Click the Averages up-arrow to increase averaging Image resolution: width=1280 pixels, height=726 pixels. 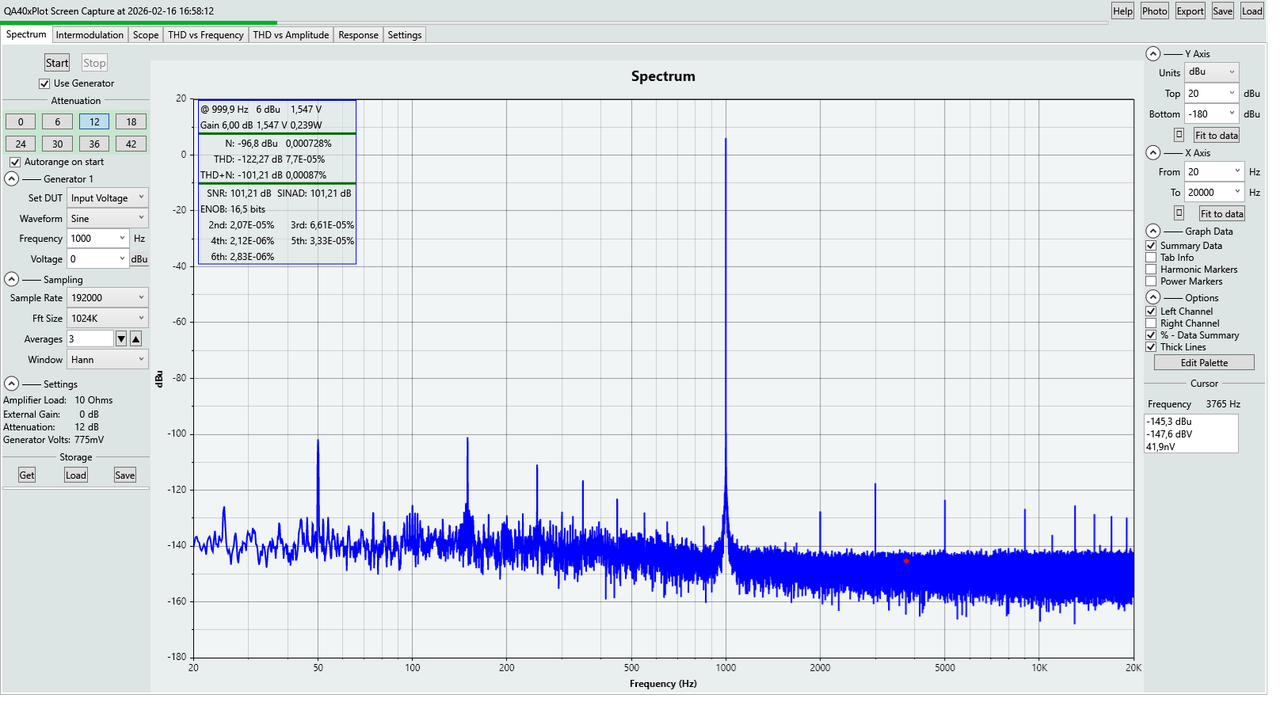(x=135, y=338)
